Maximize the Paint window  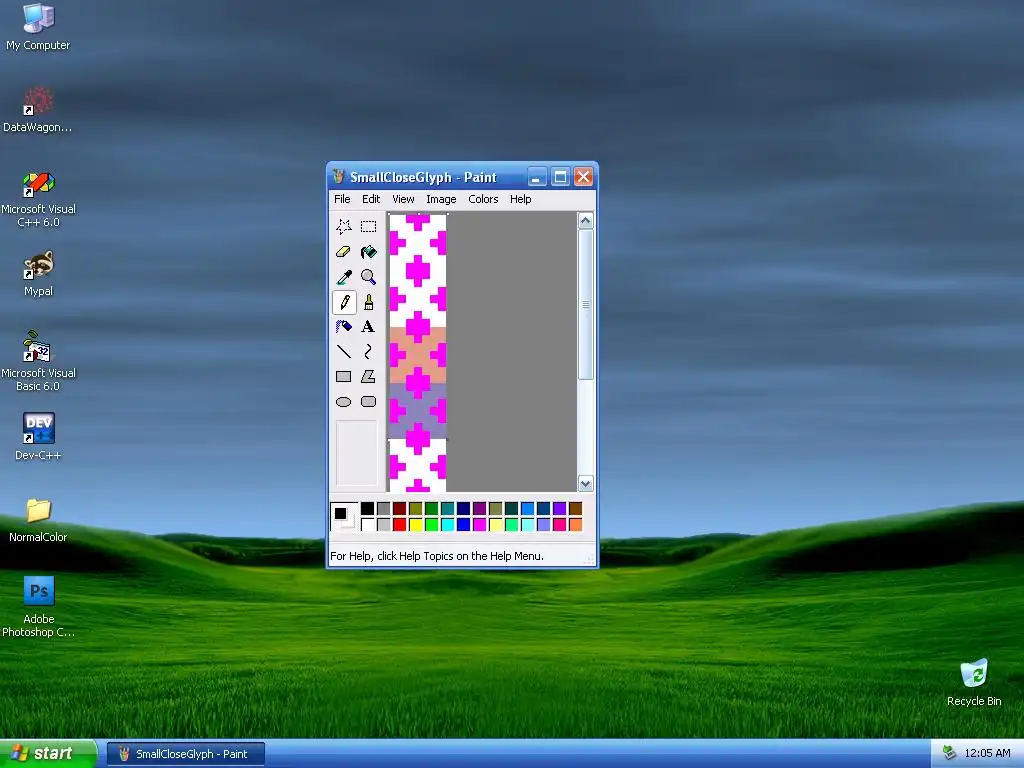click(560, 177)
